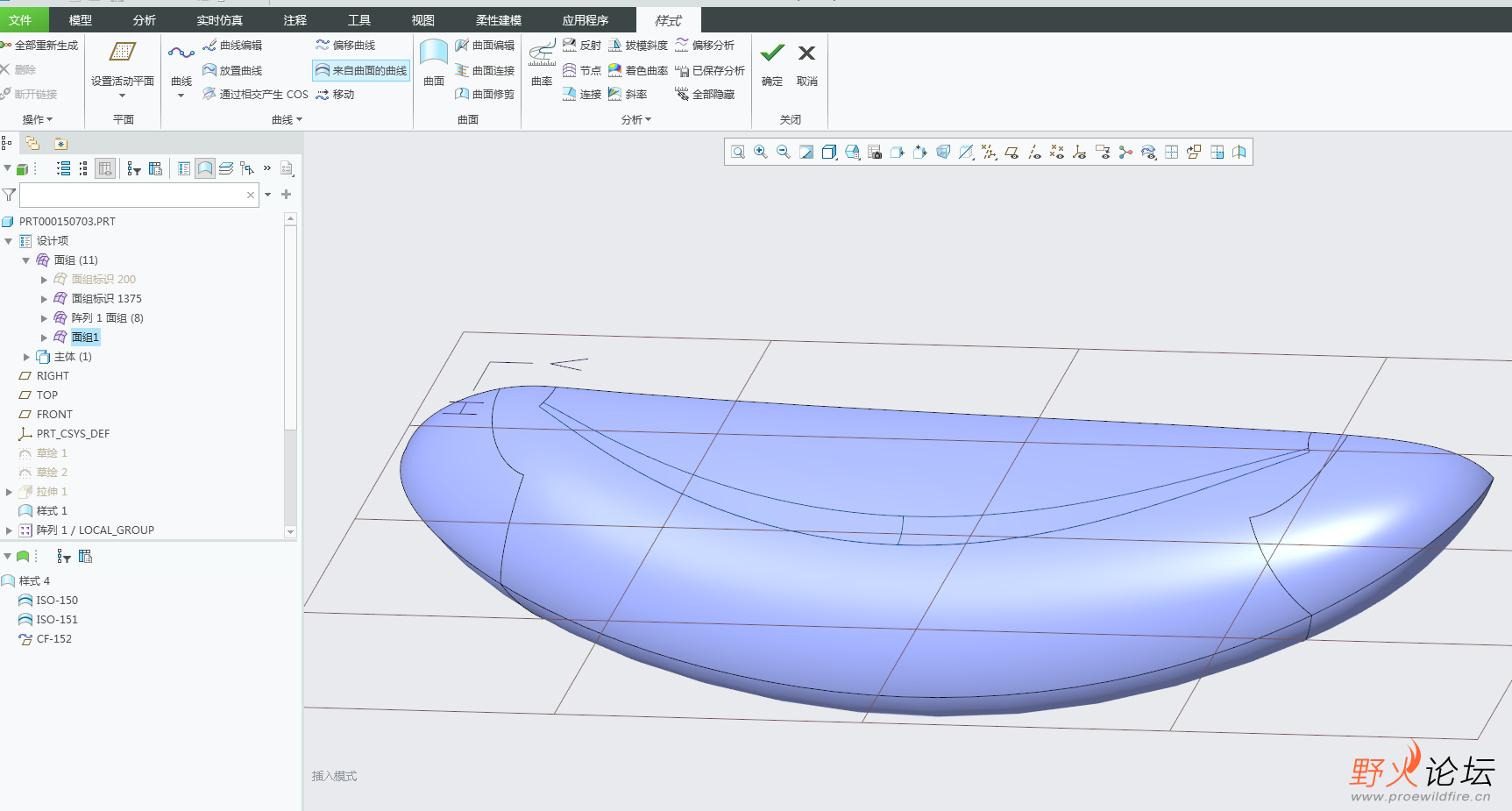Click the Refit view icon in graphics toolbar
The width and height of the screenshot is (1512, 811).
(x=738, y=153)
